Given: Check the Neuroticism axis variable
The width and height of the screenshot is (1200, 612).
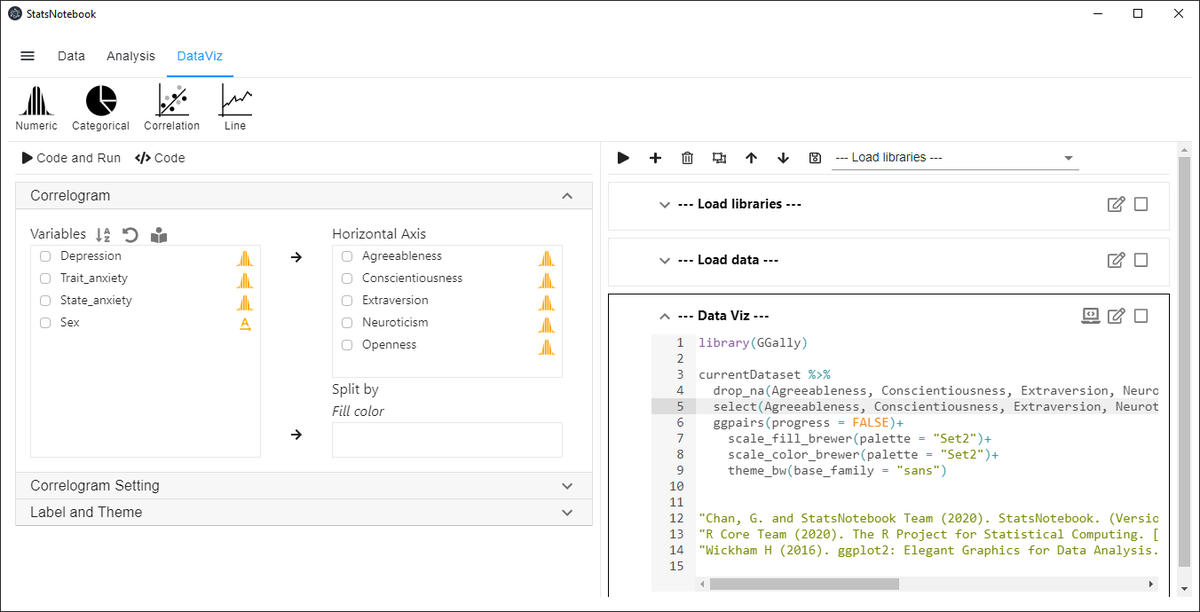Looking at the screenshot, I should pos(347,323).
